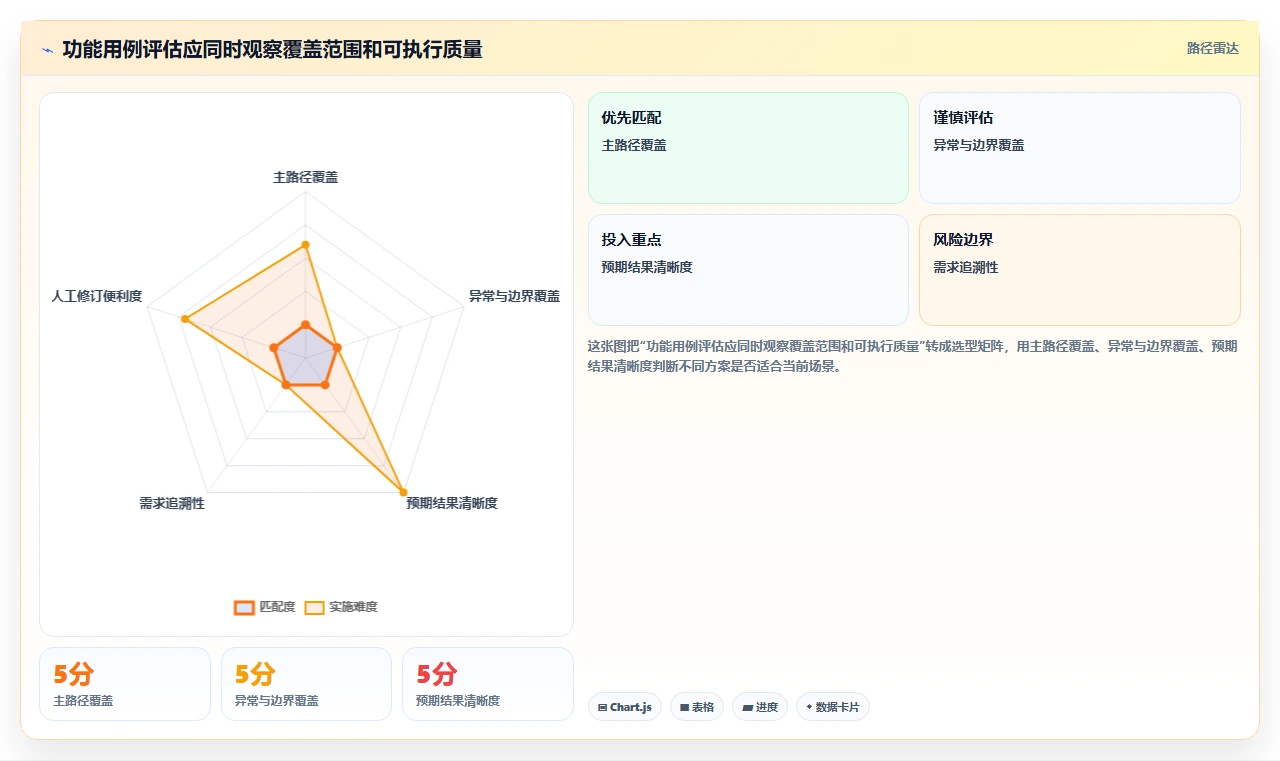Click the 表格 chip icon
This screenshot has height=761, width=1280.
[x=685, y=708]
